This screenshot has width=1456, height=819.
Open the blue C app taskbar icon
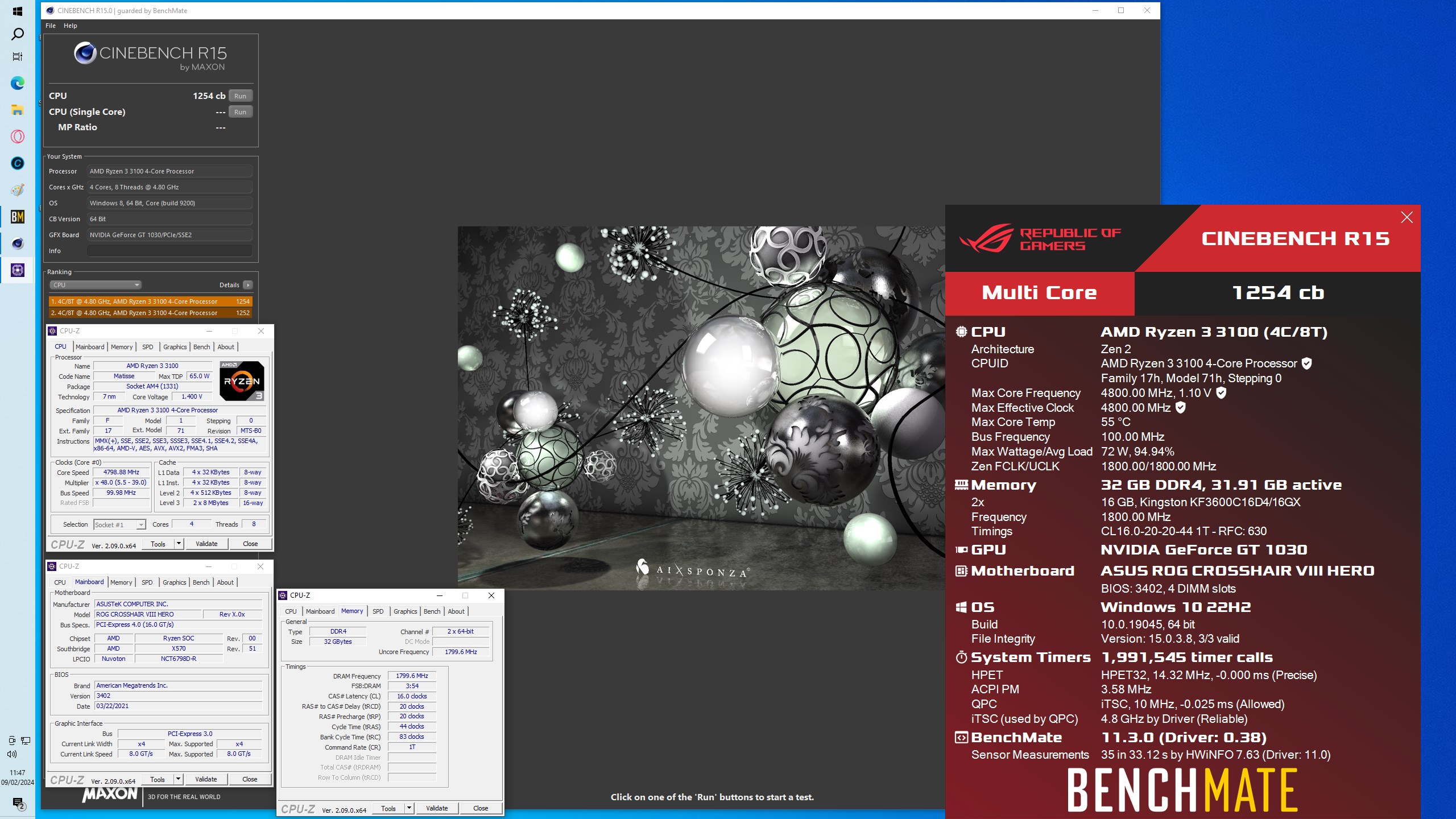coord(18,163)
